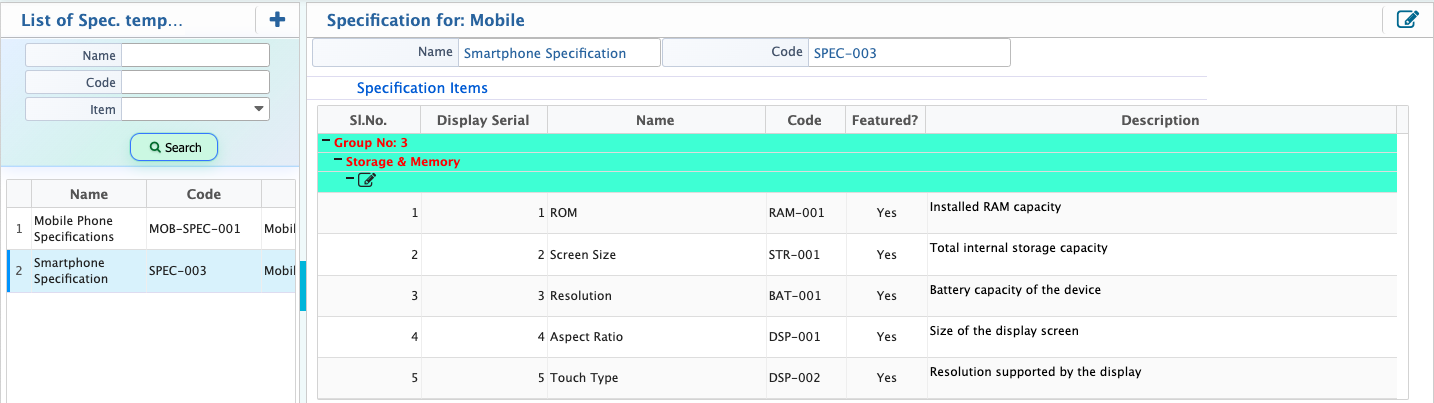Click Featured 'Yes' in Touch Type row
This screenshot has width=1434, height=403.
click(x=886, y=378)
